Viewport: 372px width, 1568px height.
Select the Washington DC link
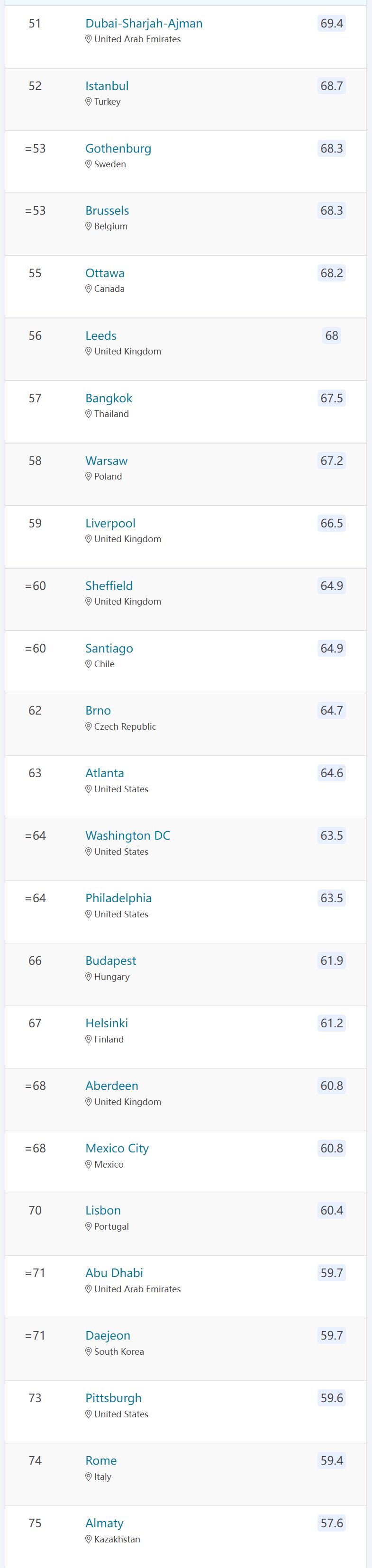pos(127,836)
